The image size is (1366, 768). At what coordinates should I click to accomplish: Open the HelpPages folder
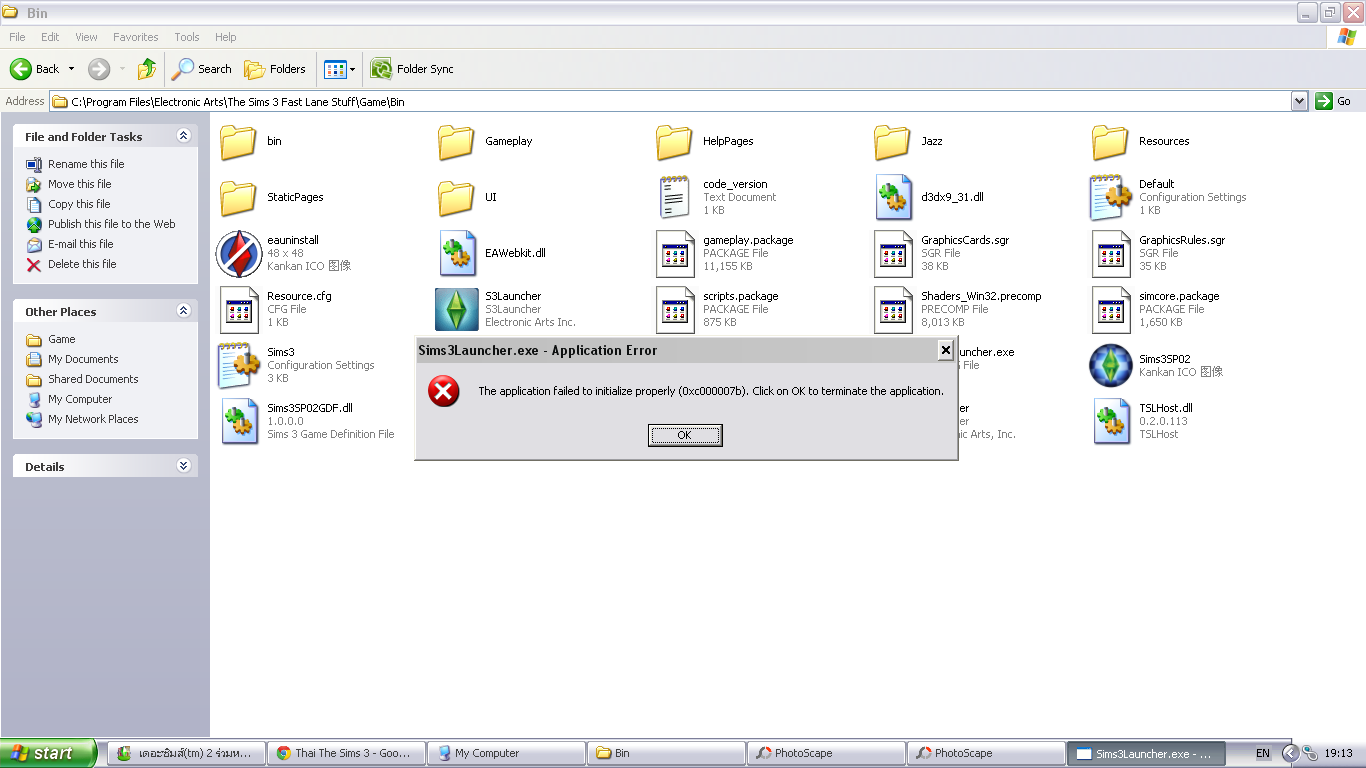click(x=674, y=142)
